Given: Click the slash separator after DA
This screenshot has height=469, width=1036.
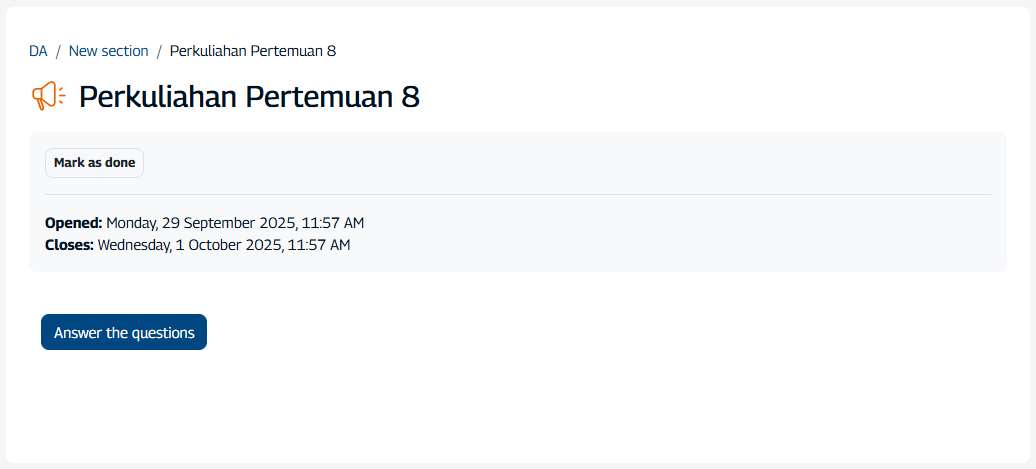Looking at the screenshot, I should [x=58, y=51].
